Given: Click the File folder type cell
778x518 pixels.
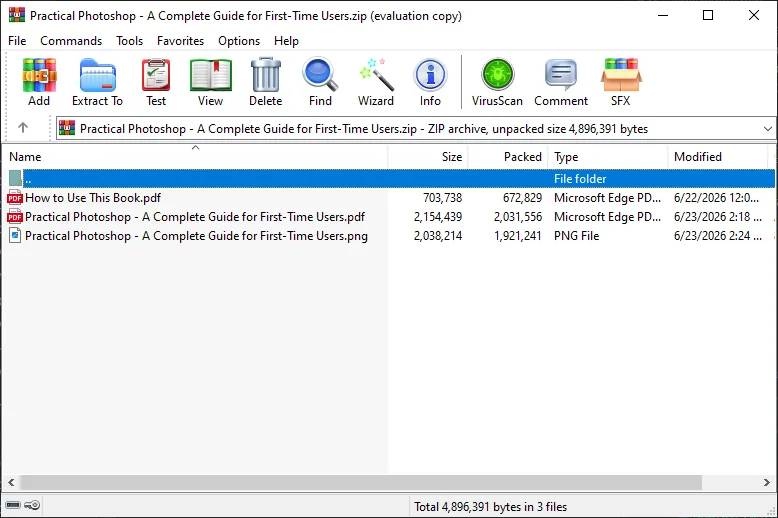Looking at the screenshot, I should [580, 179].
